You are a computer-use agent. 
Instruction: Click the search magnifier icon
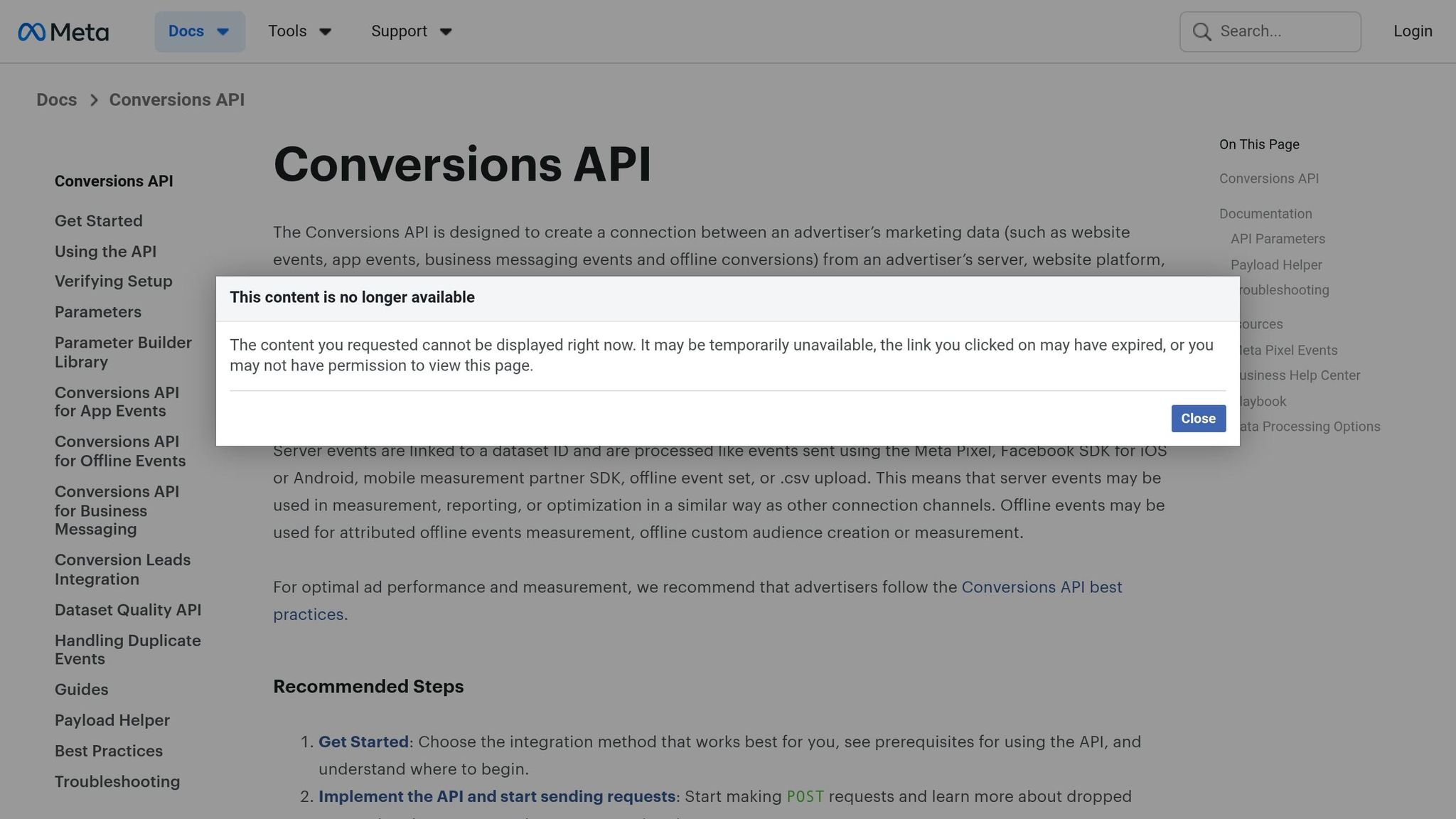[x=1201, y=31]
